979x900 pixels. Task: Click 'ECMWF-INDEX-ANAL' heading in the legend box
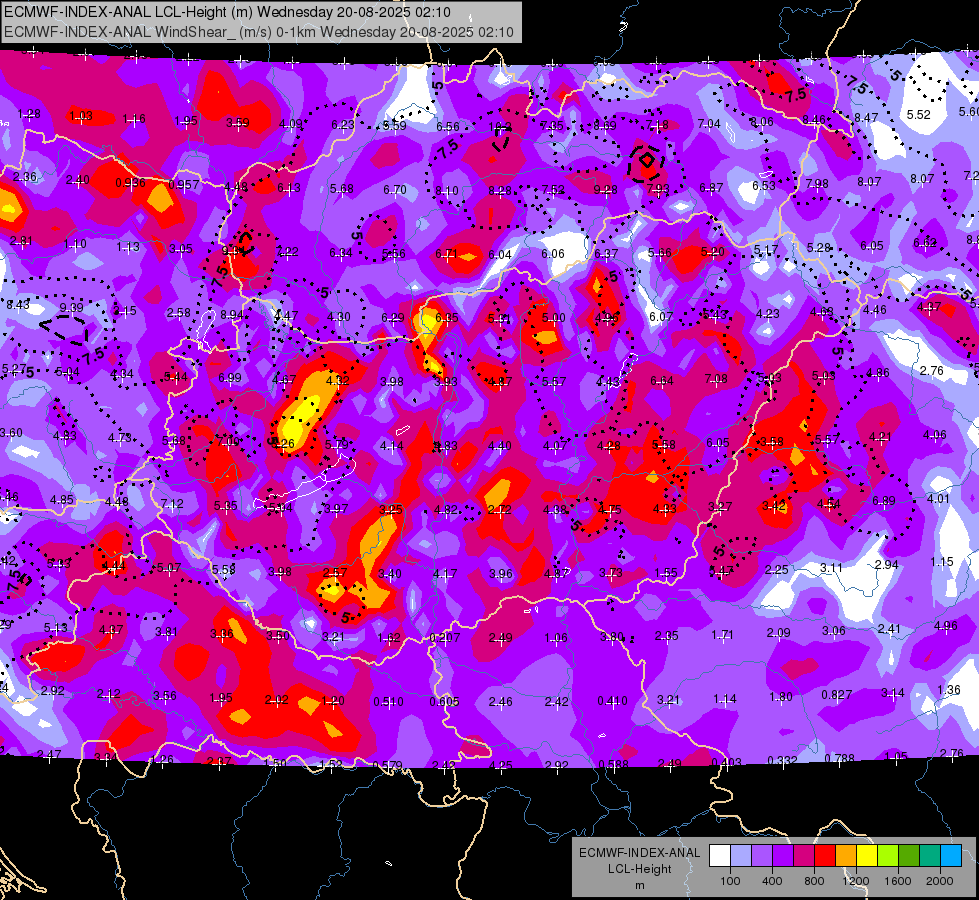coord(639,853)
